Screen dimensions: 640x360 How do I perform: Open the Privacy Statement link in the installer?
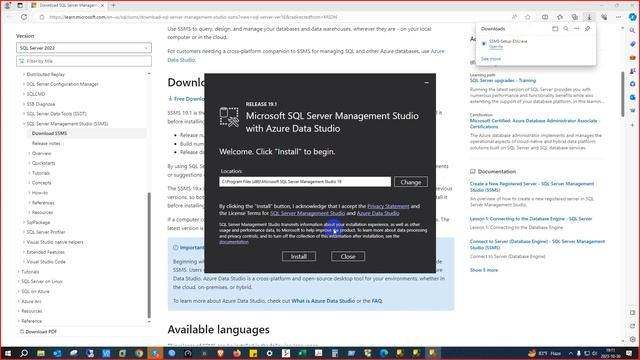[x=388, y=206]
